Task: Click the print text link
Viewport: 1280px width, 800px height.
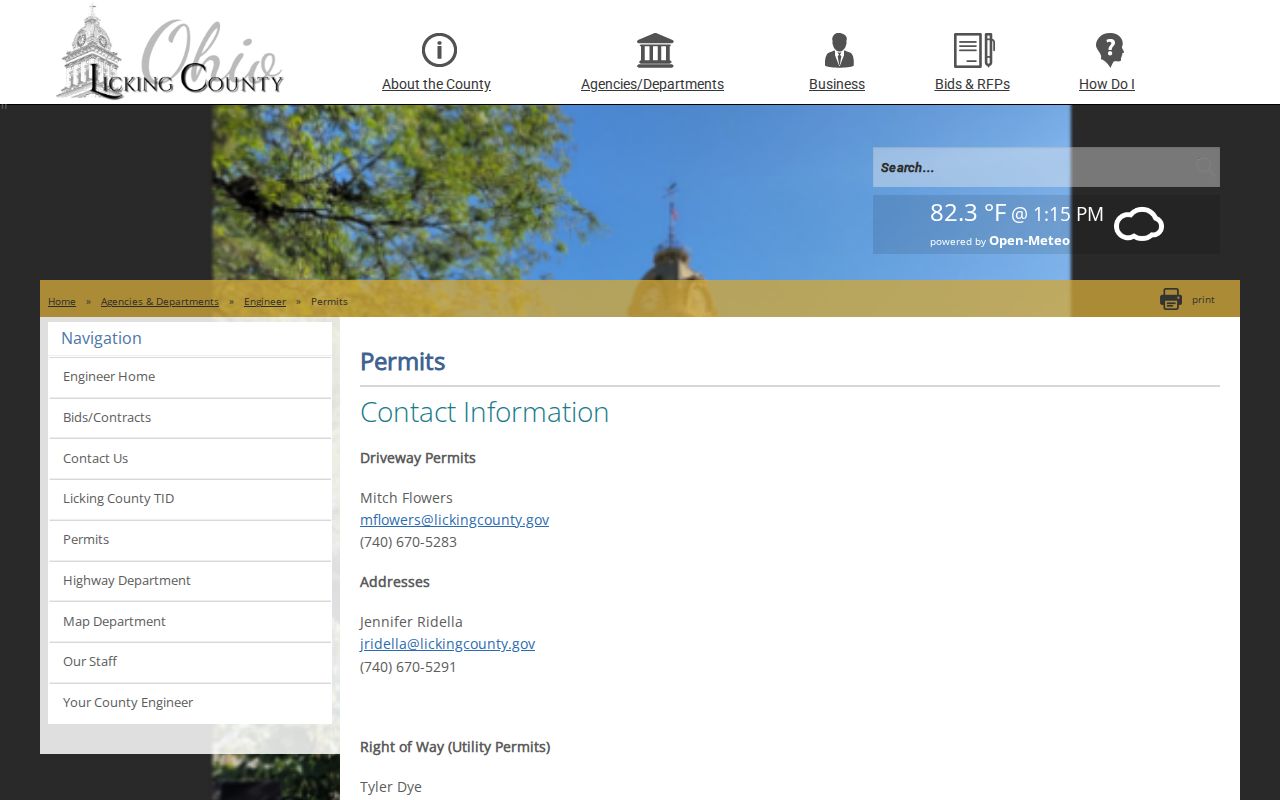Action: tap(1203, 300)
